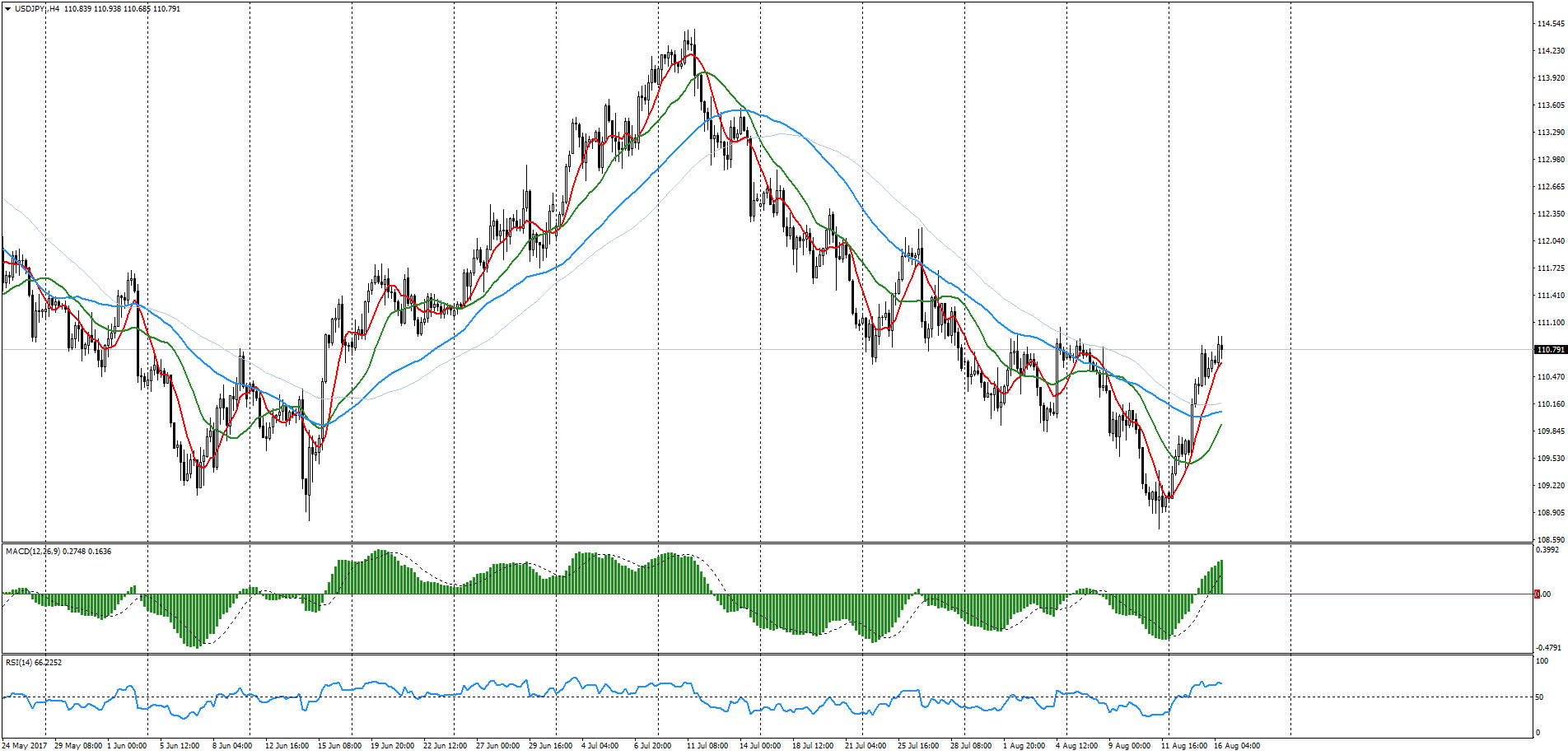The width and height of the screenshot is (1568, 755).
Task: Click the RSI(14) indicator label
Action: coord(20,663)
